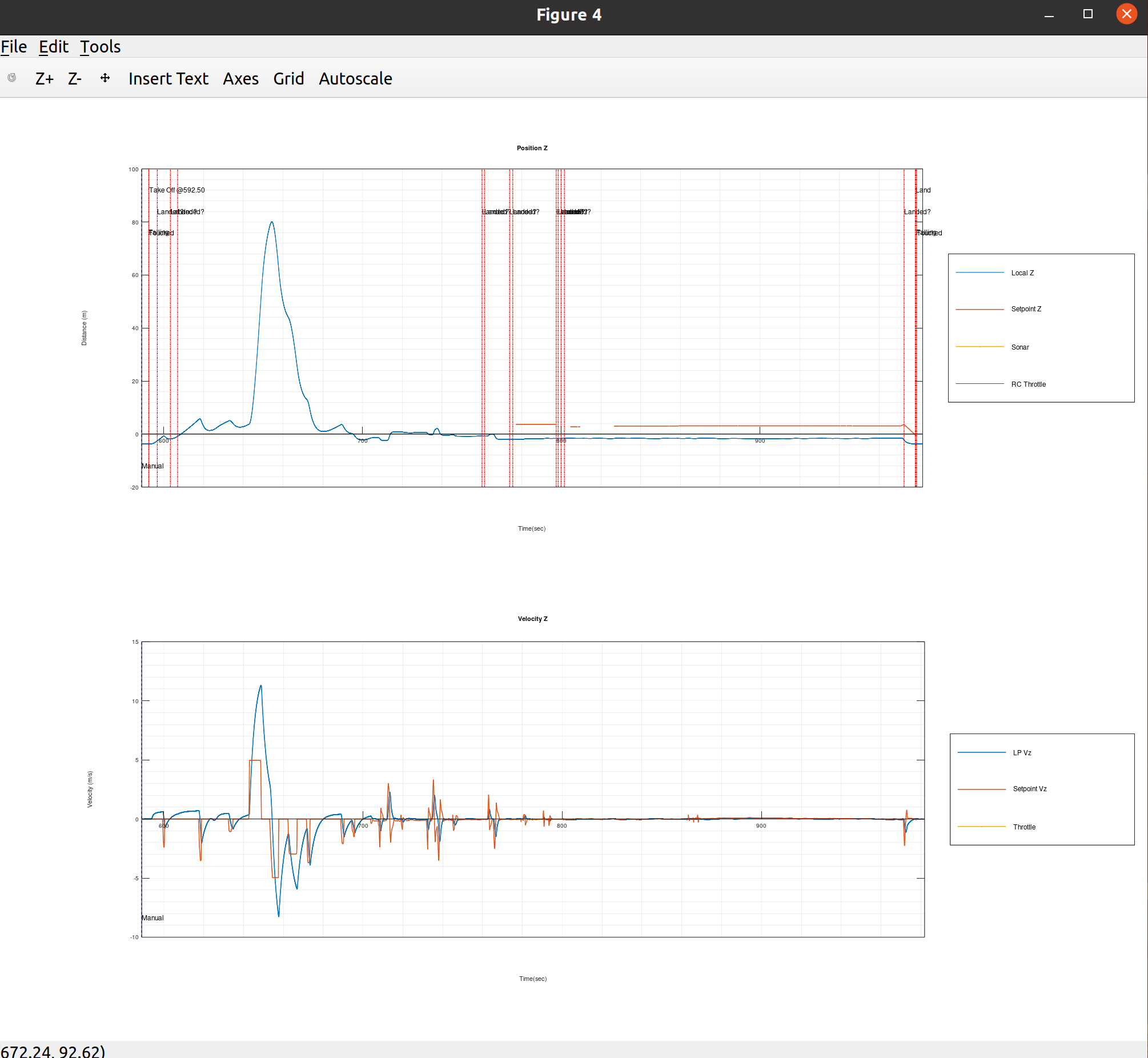Click the Position Z plot title
Image resolution: width=1148 pixels, height=1058 pixels.
[532, 148]
